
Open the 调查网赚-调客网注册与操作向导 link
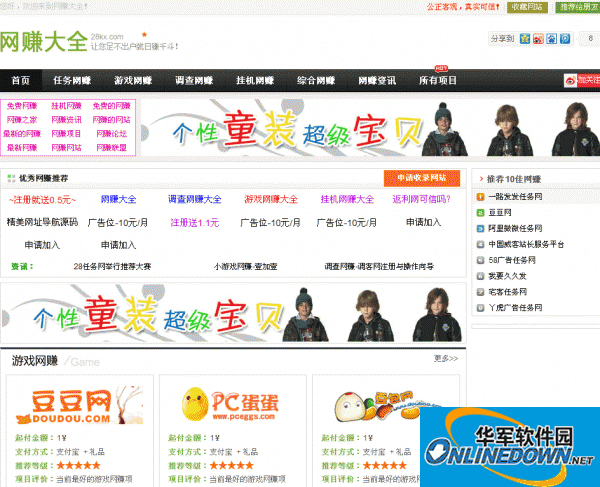coord(379,267)
